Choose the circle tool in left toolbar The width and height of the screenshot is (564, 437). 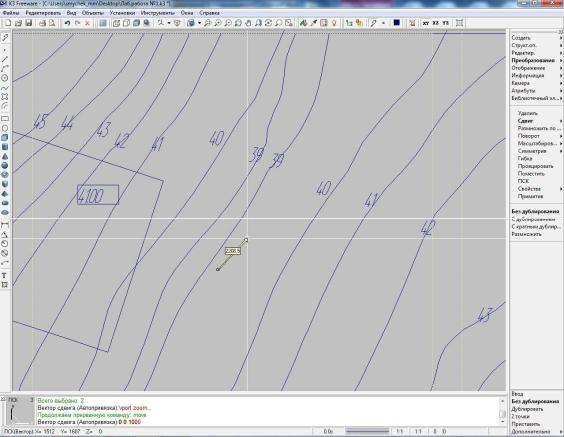click(x=5, y=78)
